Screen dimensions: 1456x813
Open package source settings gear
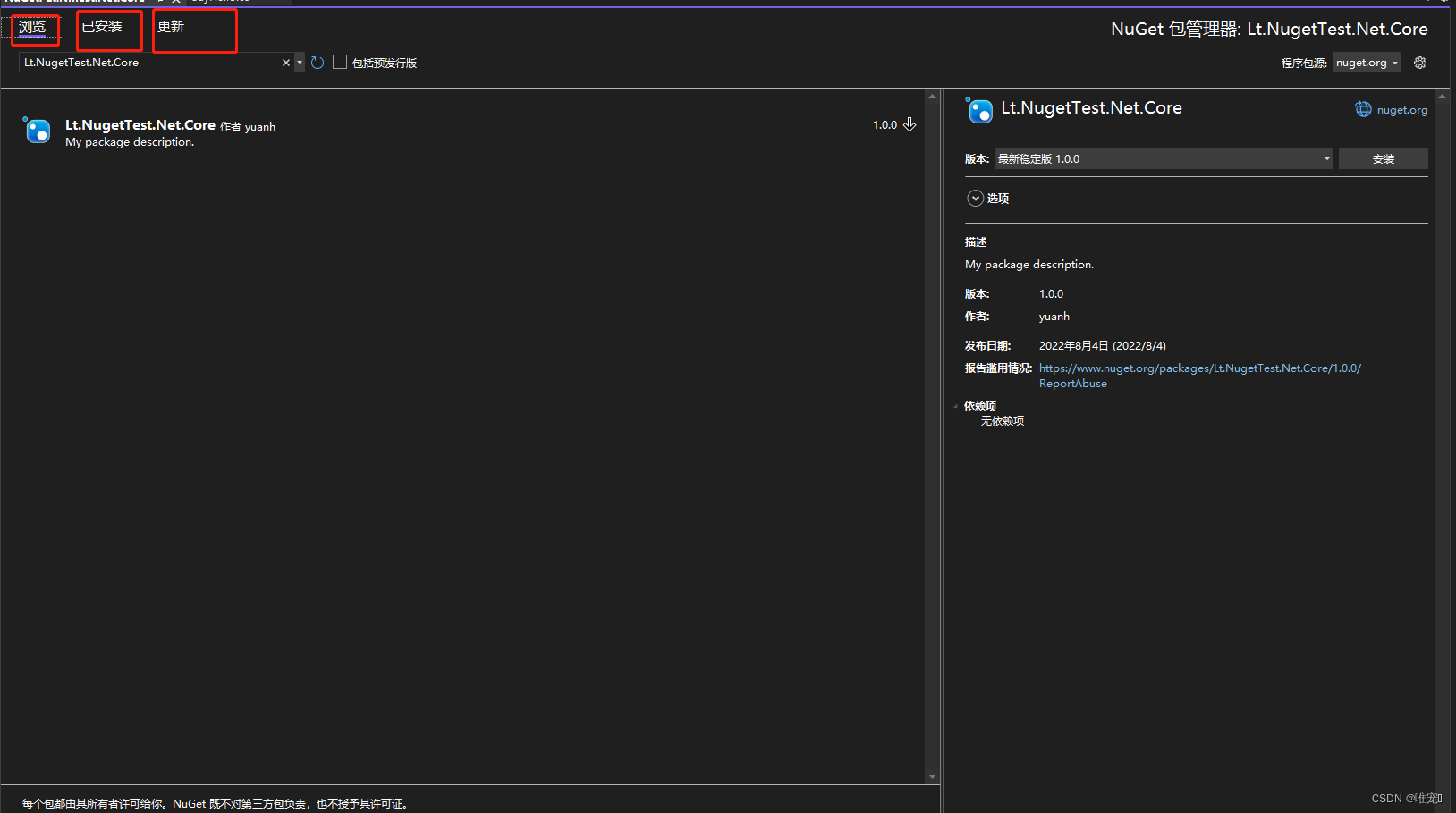point(1420,63)
